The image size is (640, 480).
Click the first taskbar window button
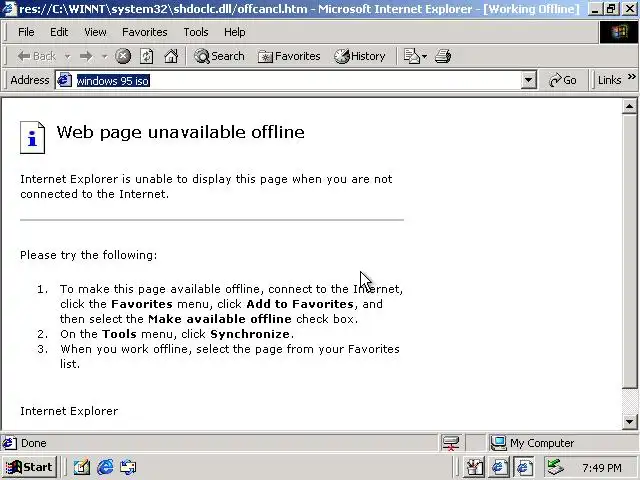(x=474, y=468)
